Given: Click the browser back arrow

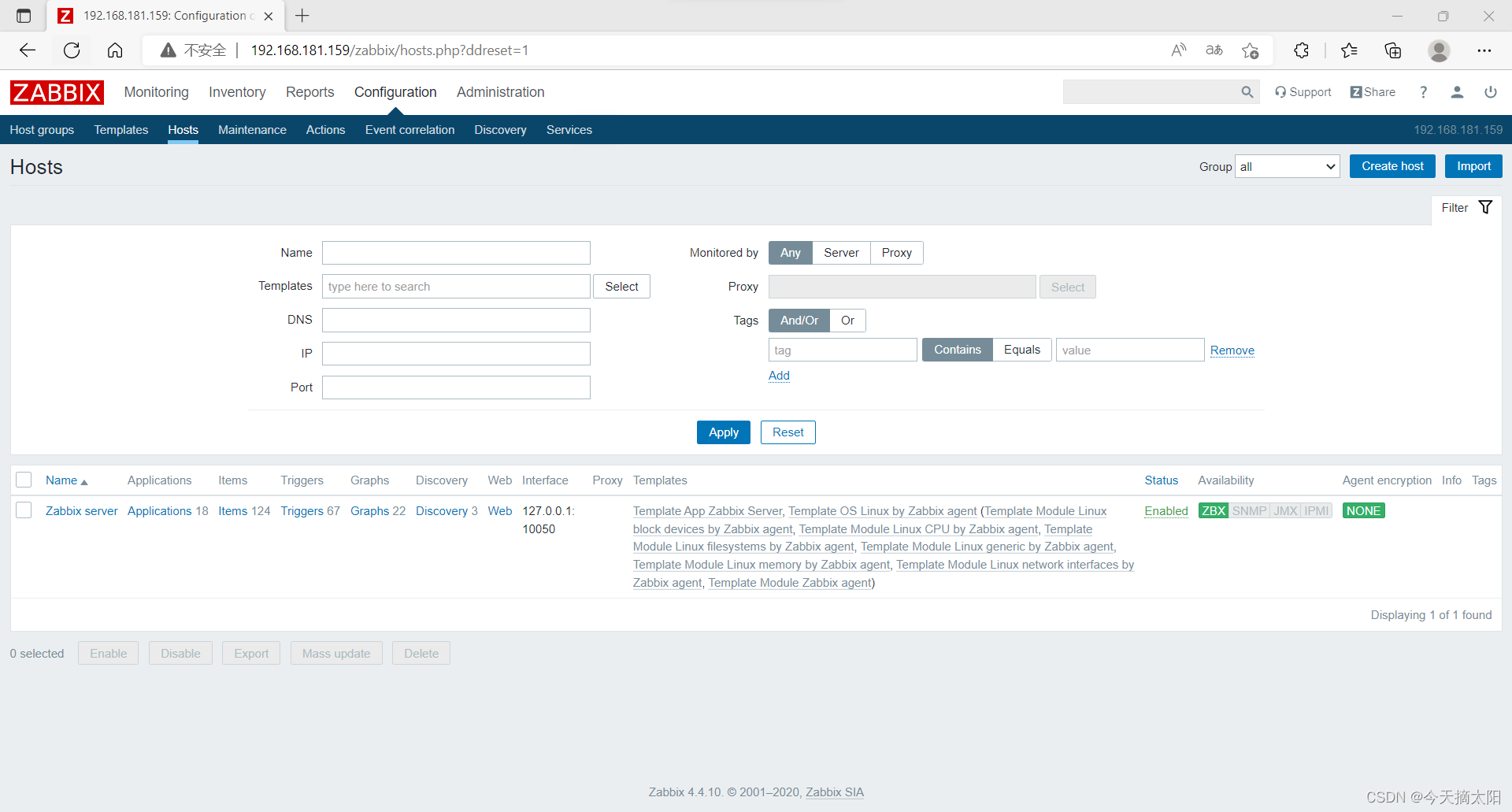Looking at the screenshot, I should [x=28, y=50].
